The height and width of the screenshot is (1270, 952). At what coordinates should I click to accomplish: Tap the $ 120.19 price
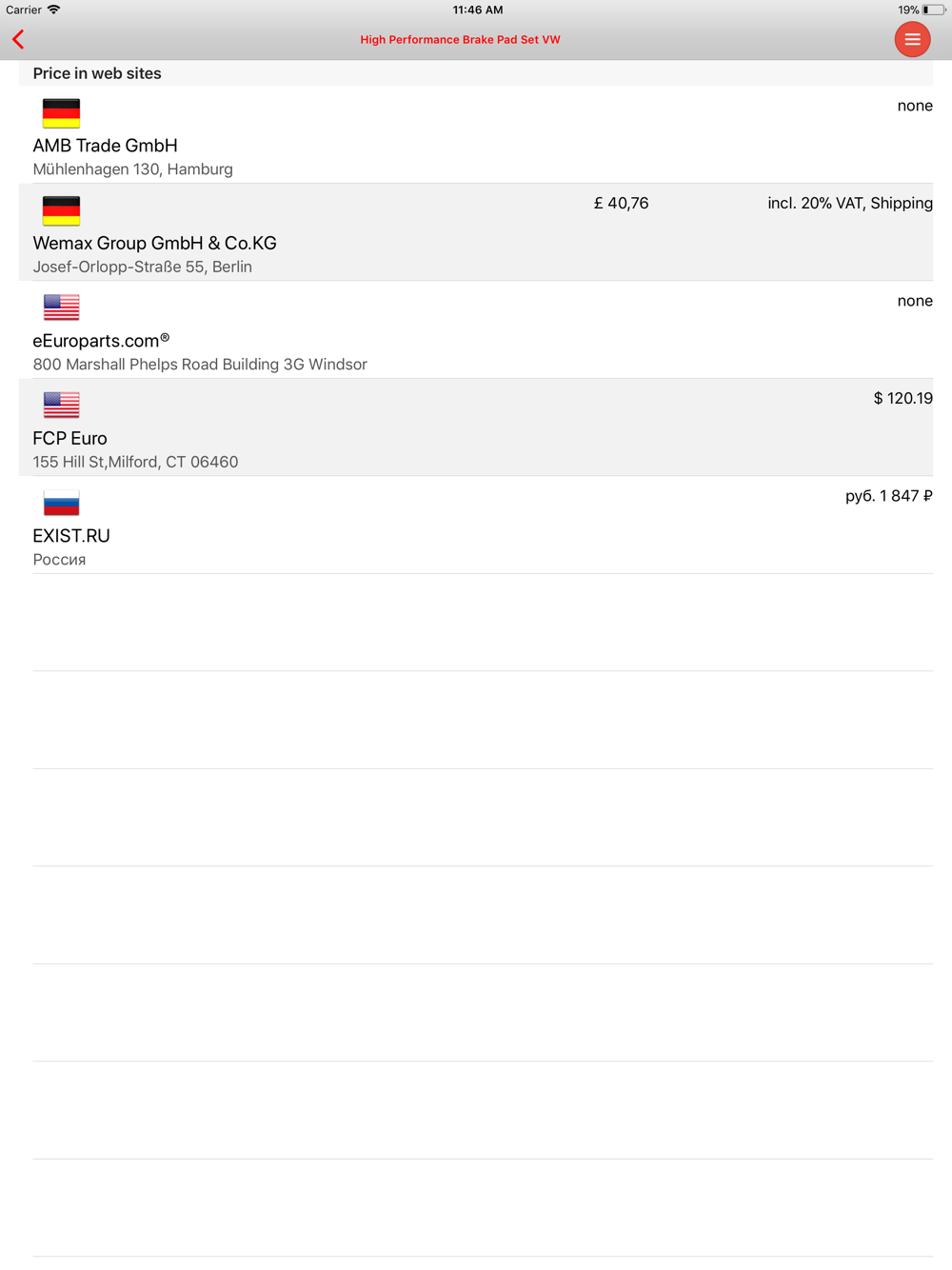coord(902,398)
